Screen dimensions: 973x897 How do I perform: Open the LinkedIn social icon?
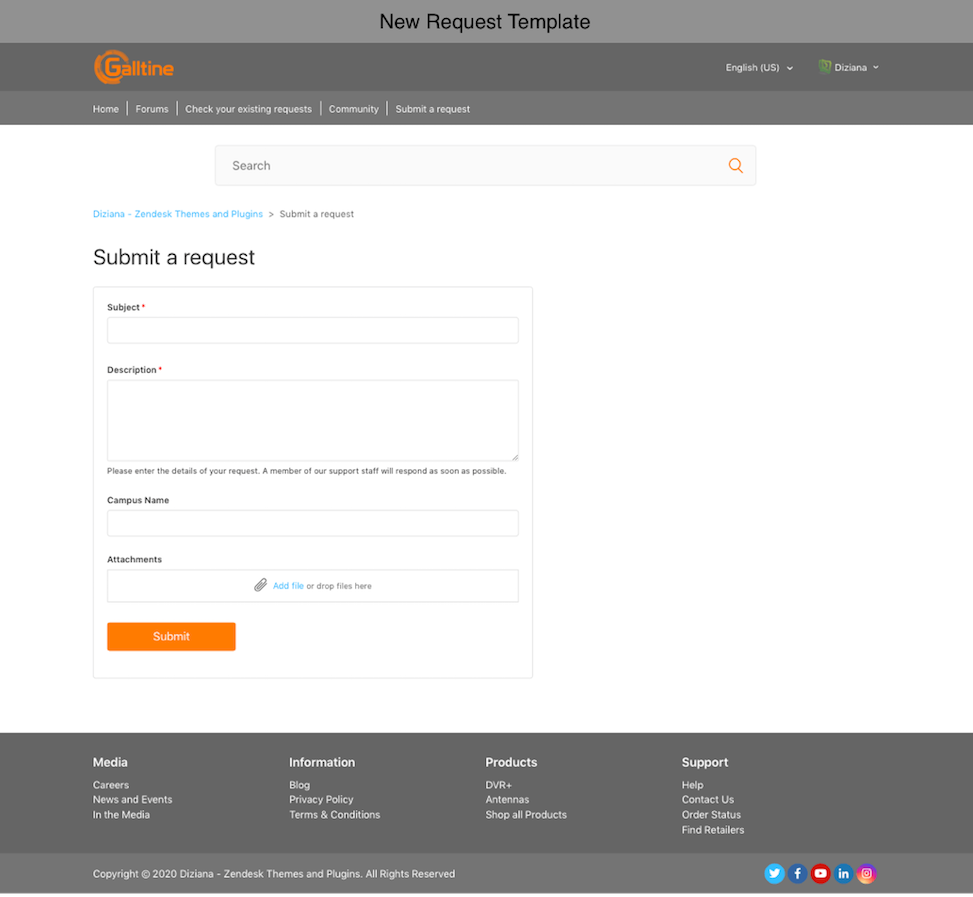[843, 873]
